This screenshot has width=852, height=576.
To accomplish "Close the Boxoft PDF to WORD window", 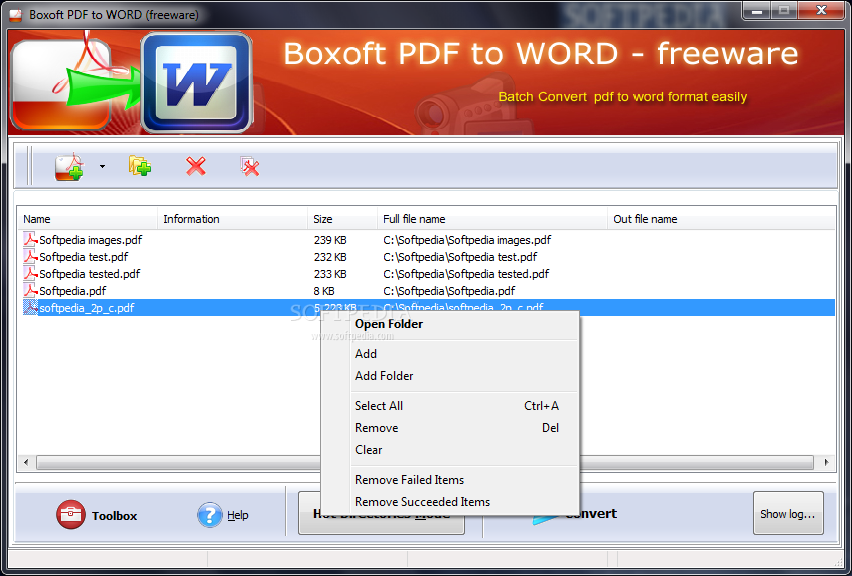I will [x=822, y=10].
